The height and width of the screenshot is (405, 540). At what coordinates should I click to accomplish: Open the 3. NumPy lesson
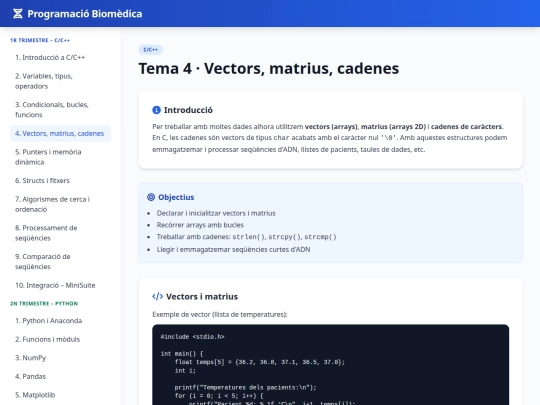pyautogui.click(x=61, y=358)
